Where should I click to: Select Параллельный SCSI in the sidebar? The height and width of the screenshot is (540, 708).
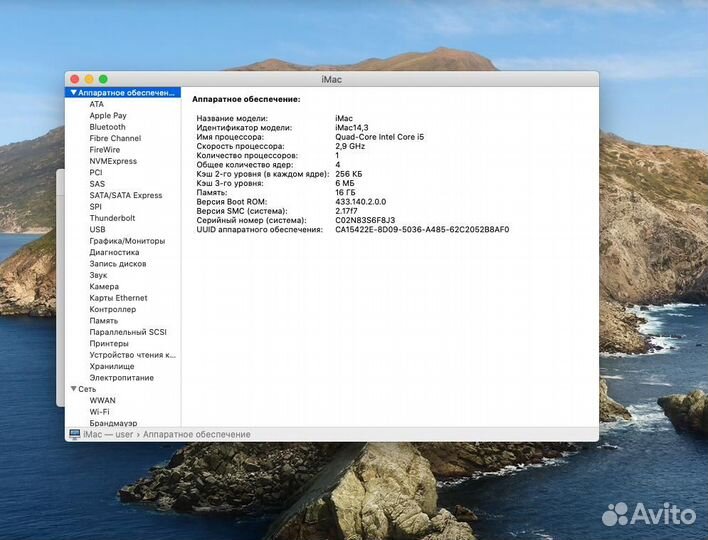coord(128,332)
